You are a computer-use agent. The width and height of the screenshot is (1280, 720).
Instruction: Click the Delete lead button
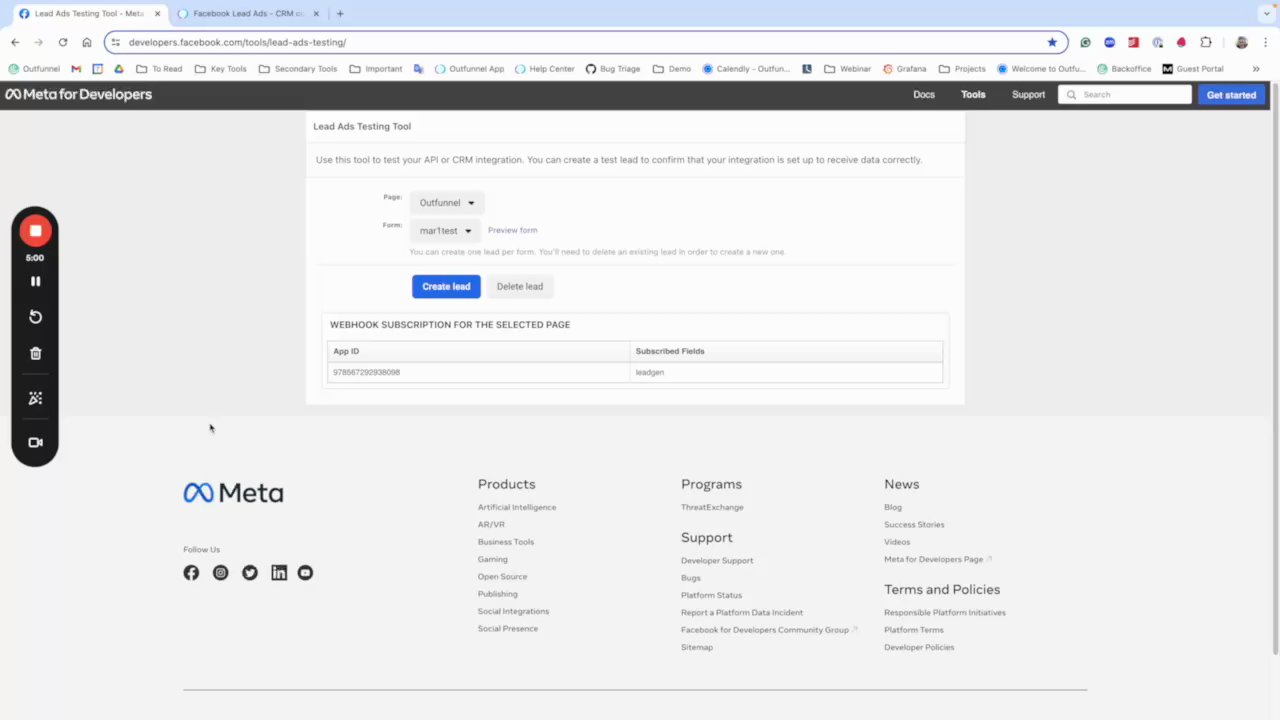(x=520, y=287)
